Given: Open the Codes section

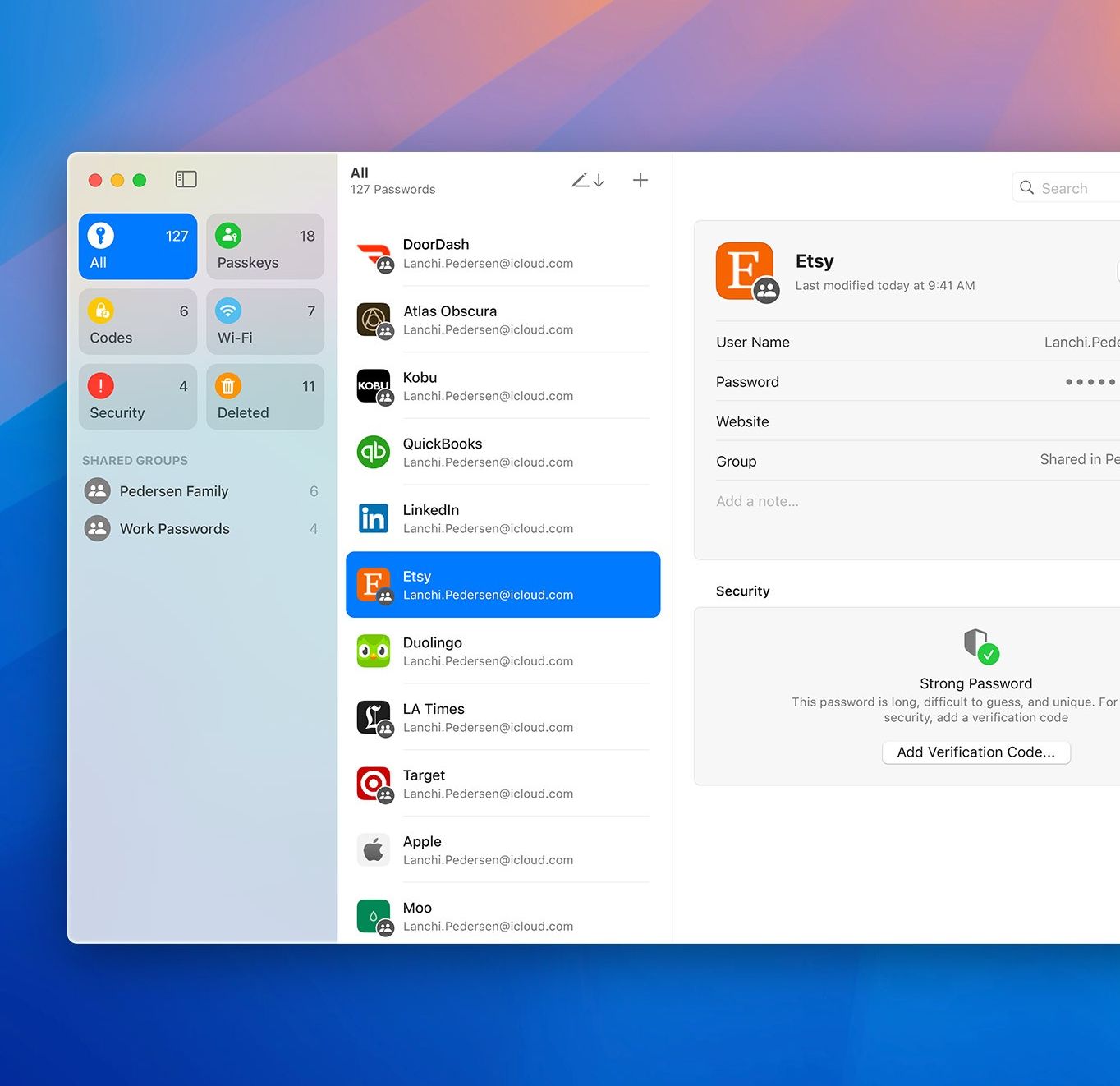Looking at the screenshot, I should pos(136,321).
